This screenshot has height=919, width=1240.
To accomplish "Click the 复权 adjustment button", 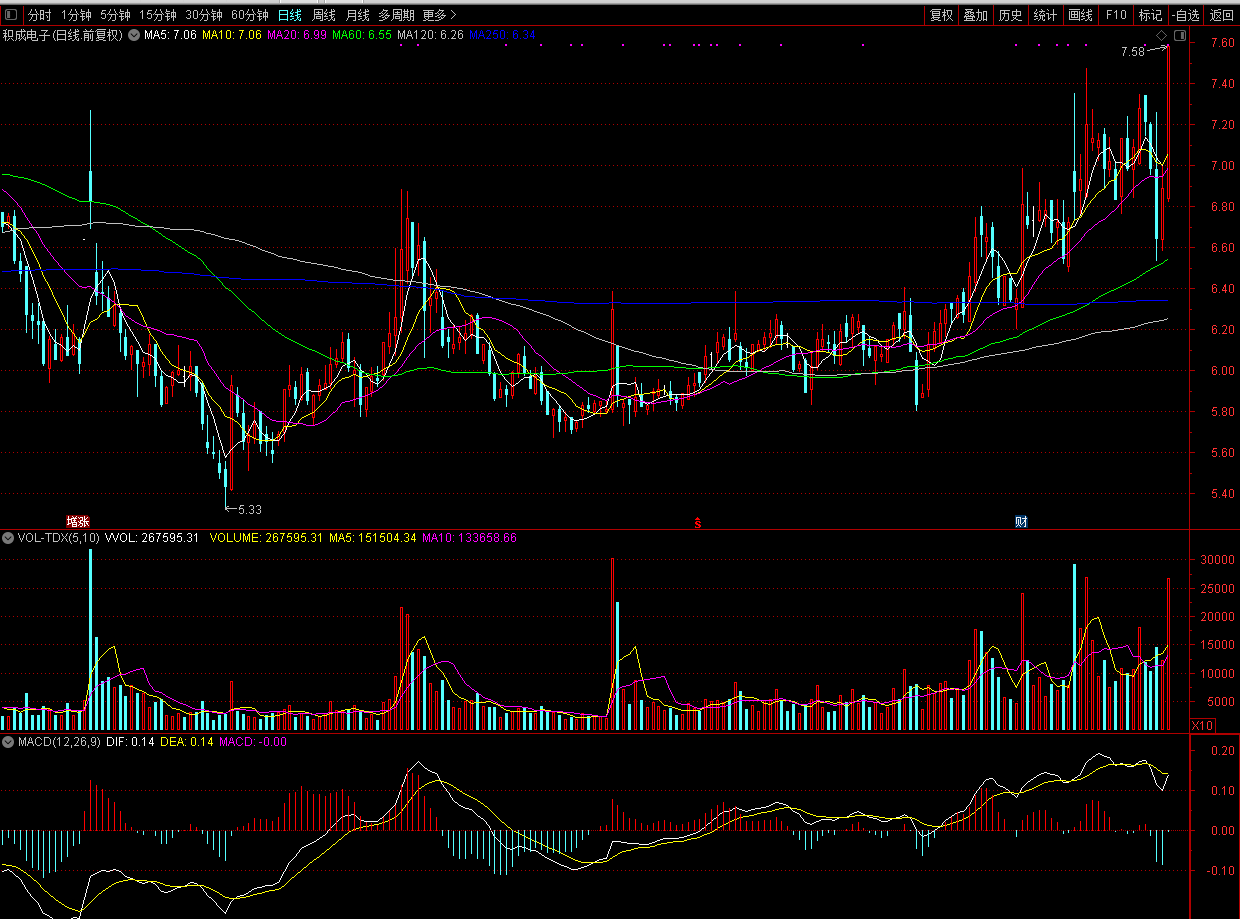I will (x=941, y=15).
